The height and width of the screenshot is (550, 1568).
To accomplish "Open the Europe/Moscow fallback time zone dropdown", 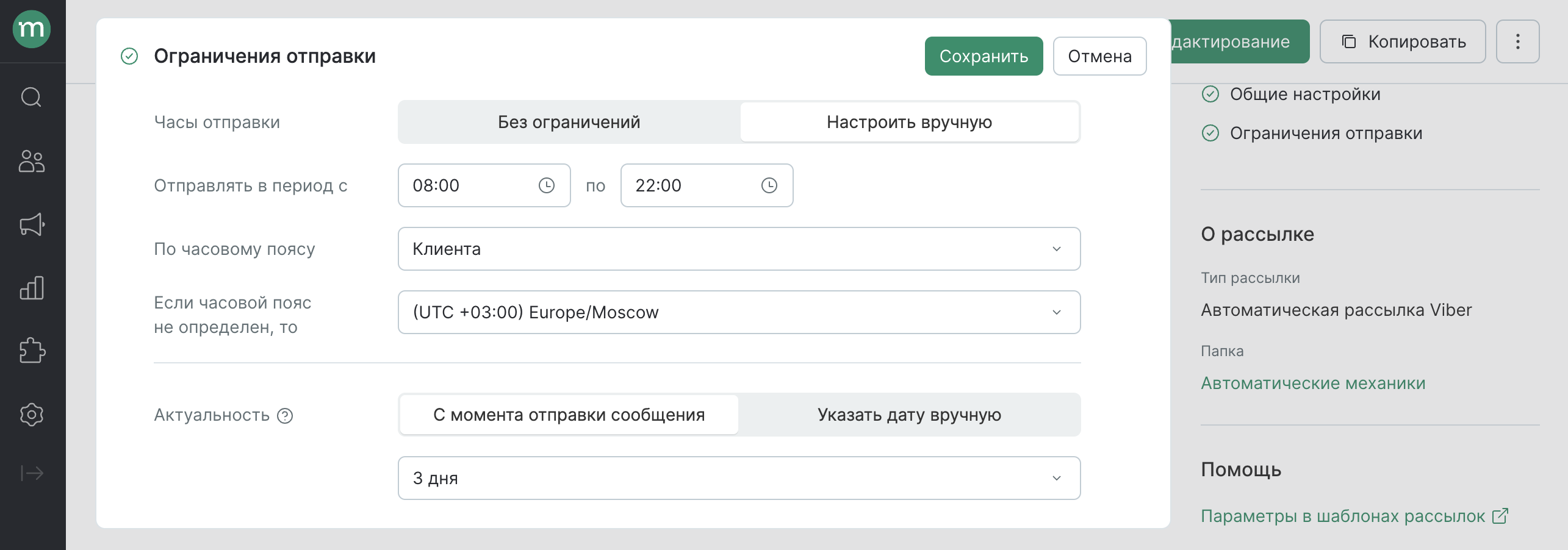I will coord(739,312).
